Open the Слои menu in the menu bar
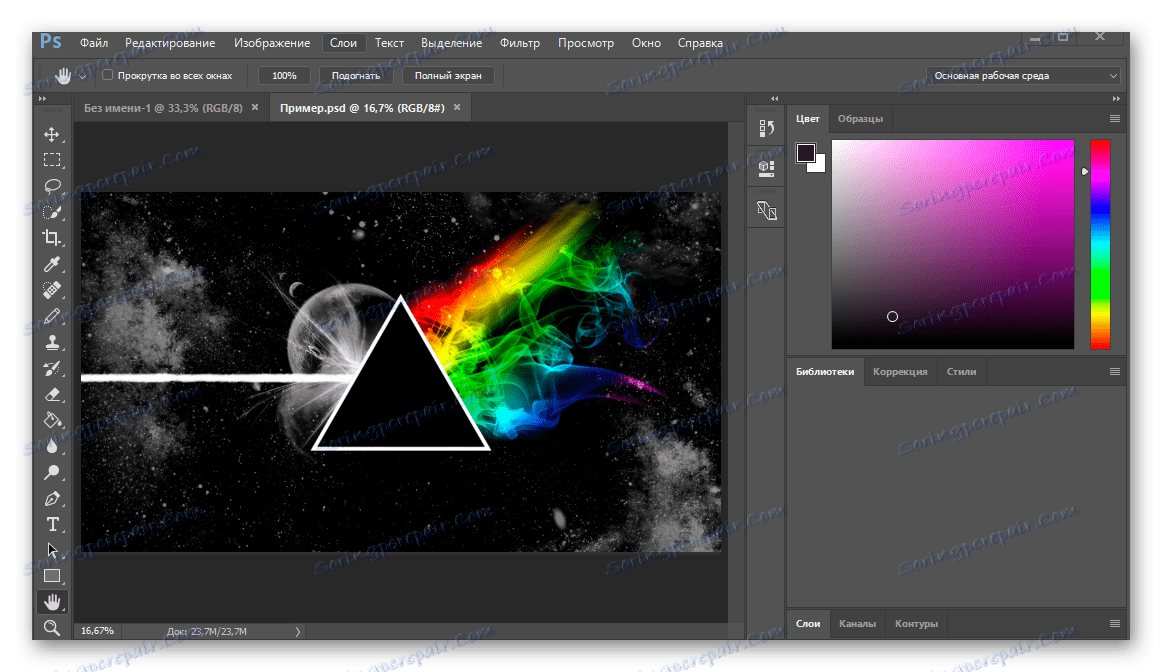Viewport: 1162px width, 672px height. [x=343, y=43]
